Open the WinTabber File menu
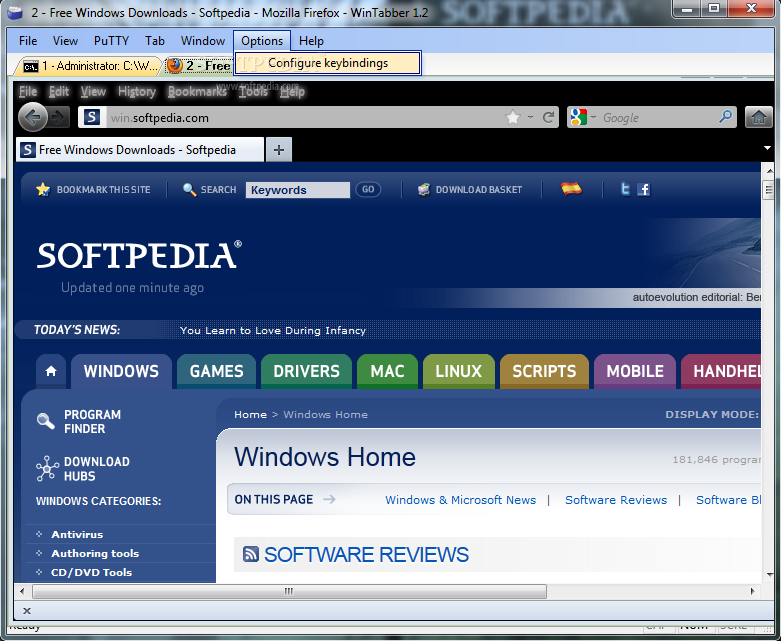Screen dimensions: 781x641 click(x=28, y=41)
